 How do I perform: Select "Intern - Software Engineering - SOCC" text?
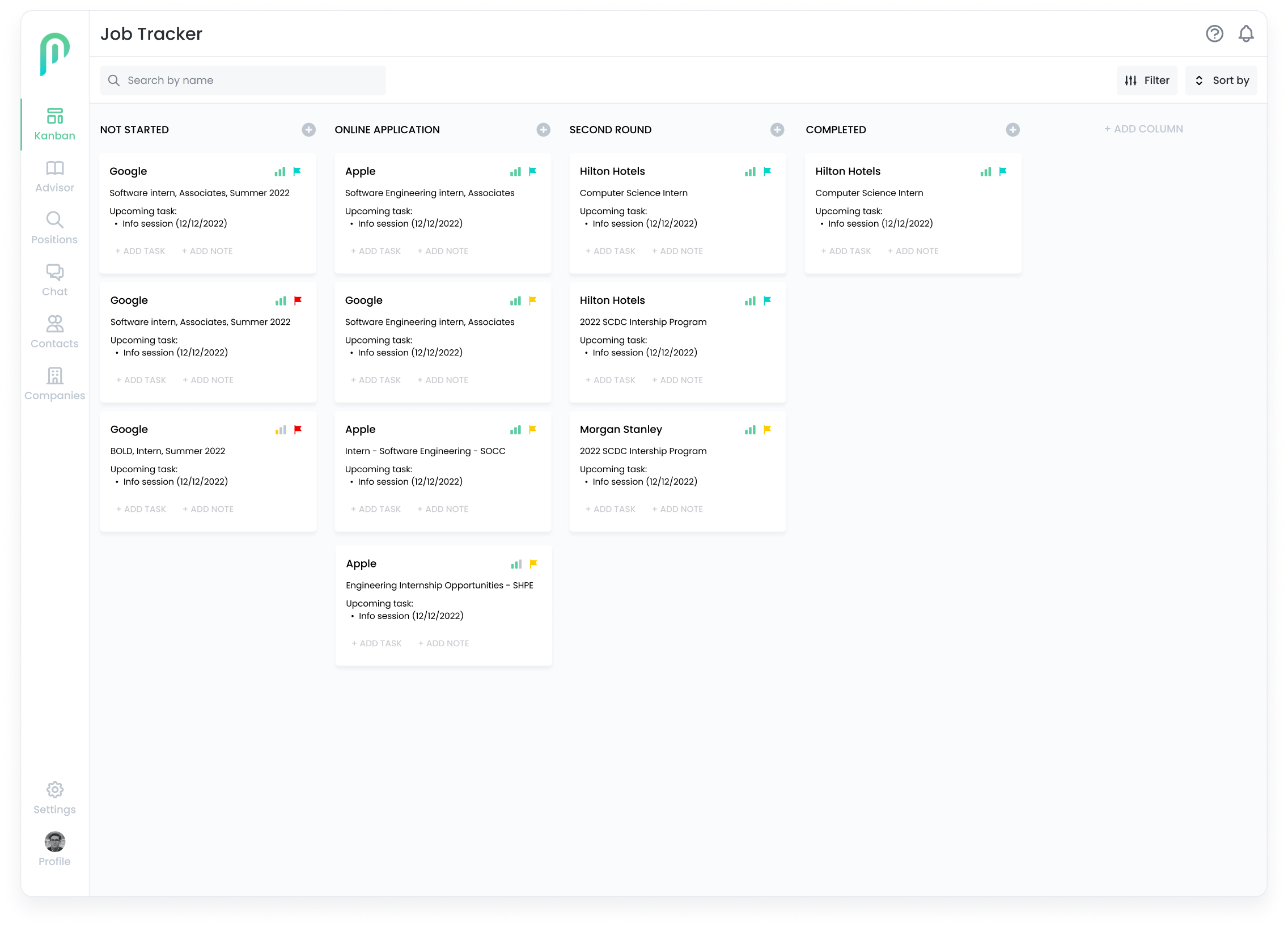coord(425,451)
